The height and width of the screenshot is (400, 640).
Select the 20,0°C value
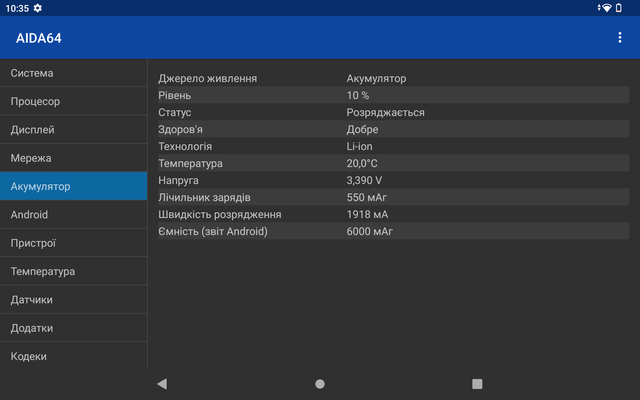(x=362, y=163)
